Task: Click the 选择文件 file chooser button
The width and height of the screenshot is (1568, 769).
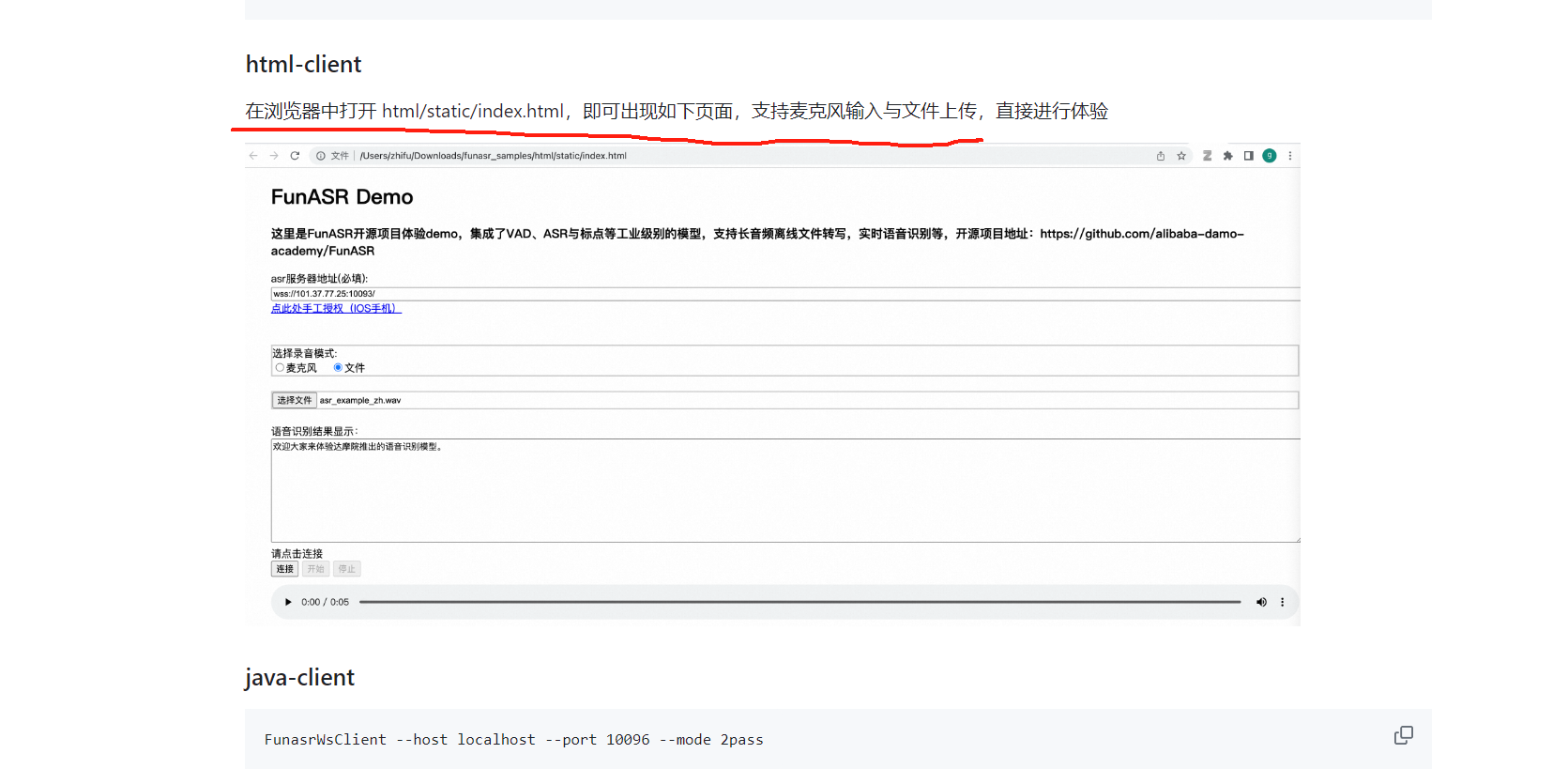Action: [295, 400]
